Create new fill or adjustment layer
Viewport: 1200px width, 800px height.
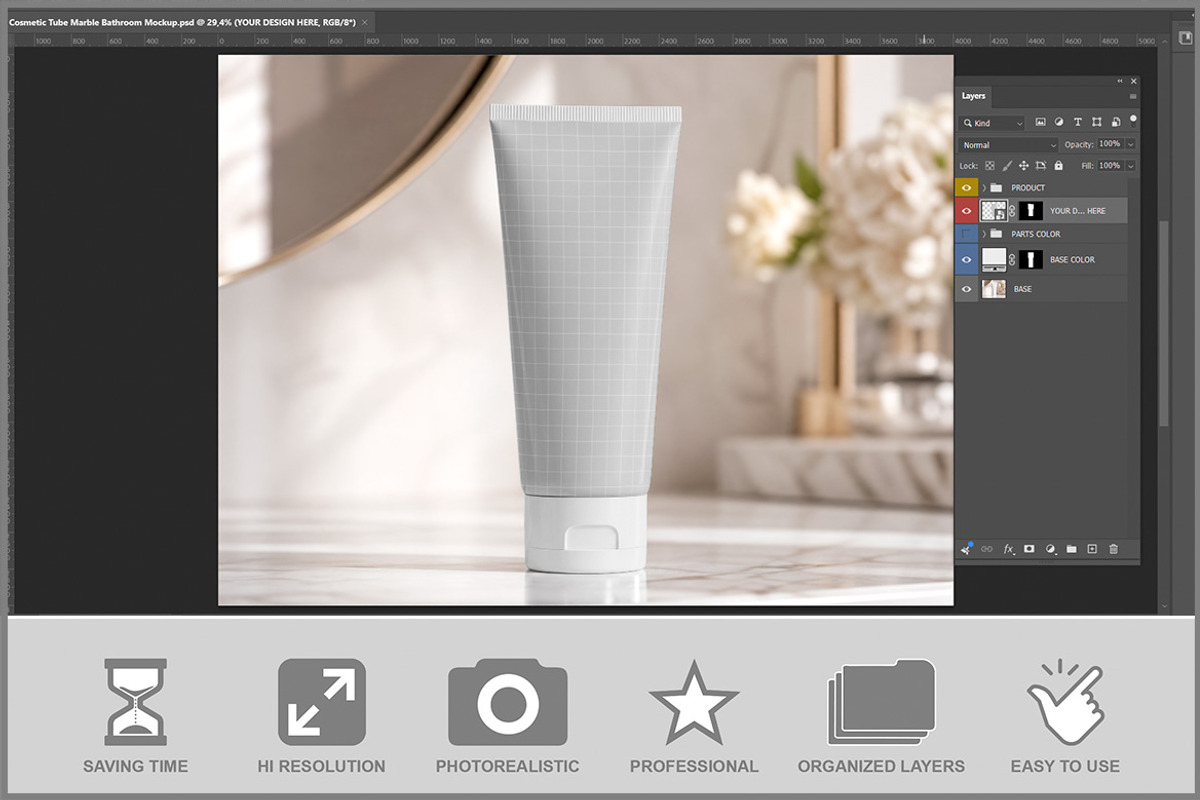coord(1050,549)
